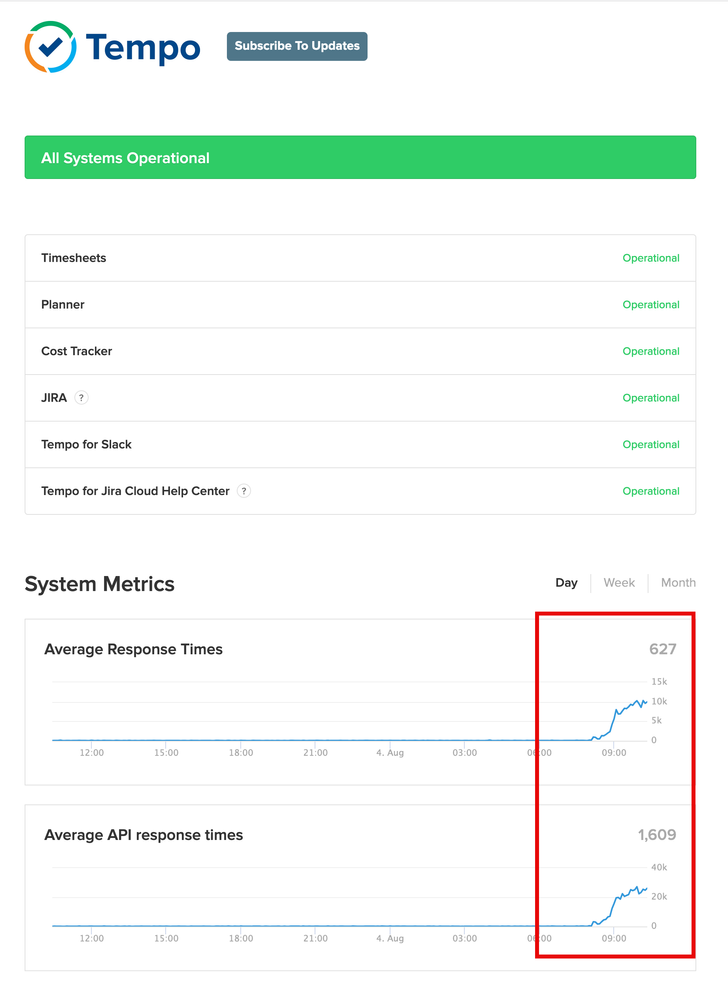Screen dimensions: 728x998
Task: Click Operational status in the Timesheets row
Action: [x=651, y=258]
